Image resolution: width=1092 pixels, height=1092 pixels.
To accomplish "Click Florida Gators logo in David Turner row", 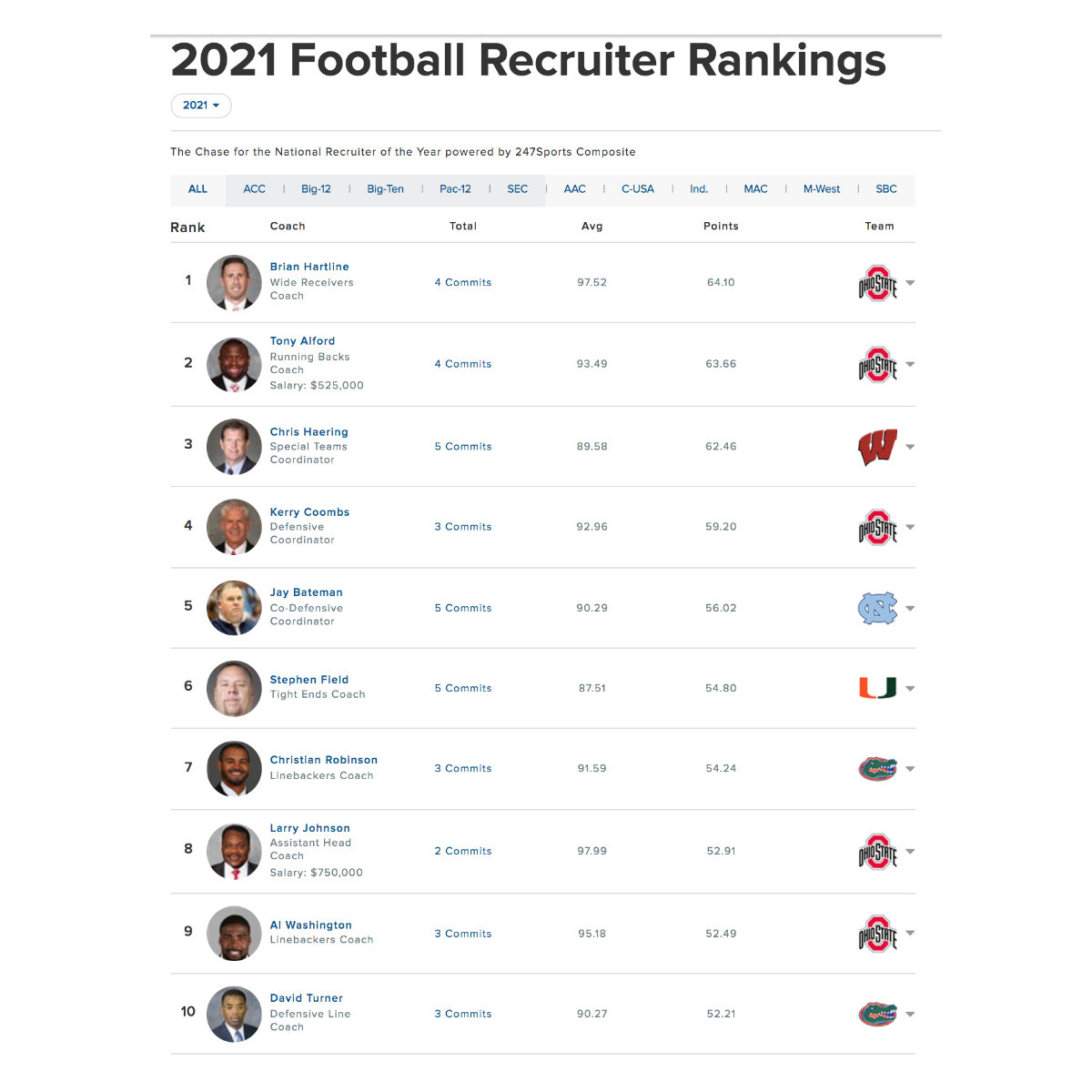I will click(x=877, y=1014).
